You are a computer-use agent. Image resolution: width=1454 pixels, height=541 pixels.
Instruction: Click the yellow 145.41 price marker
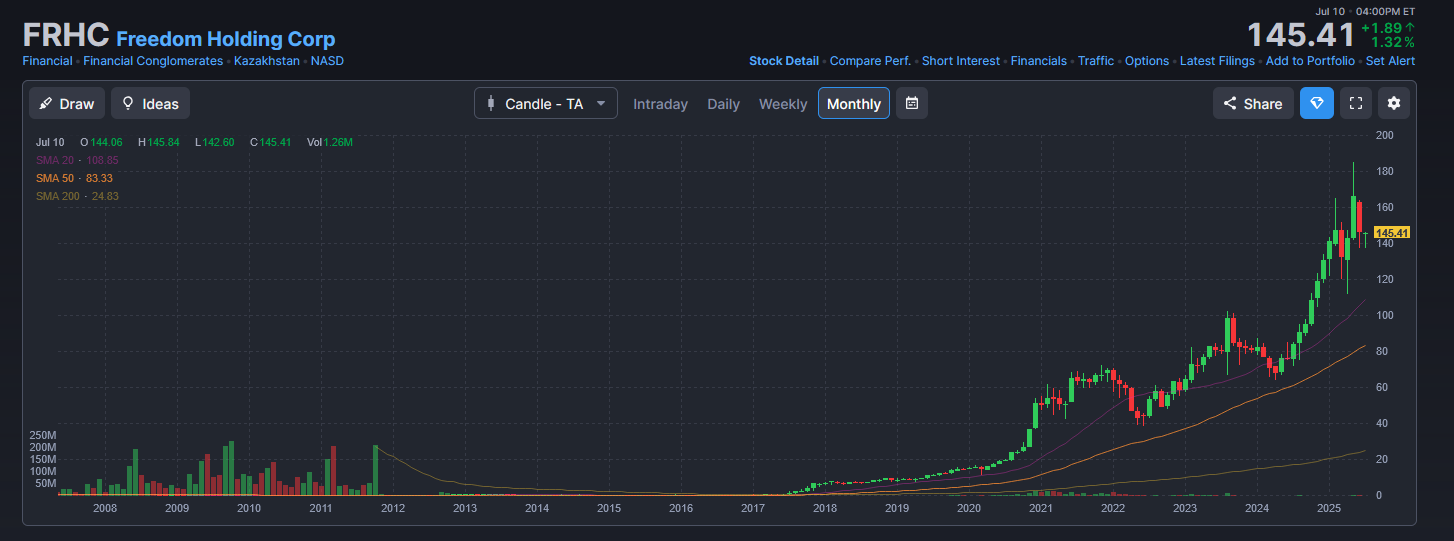[1392, 233]
